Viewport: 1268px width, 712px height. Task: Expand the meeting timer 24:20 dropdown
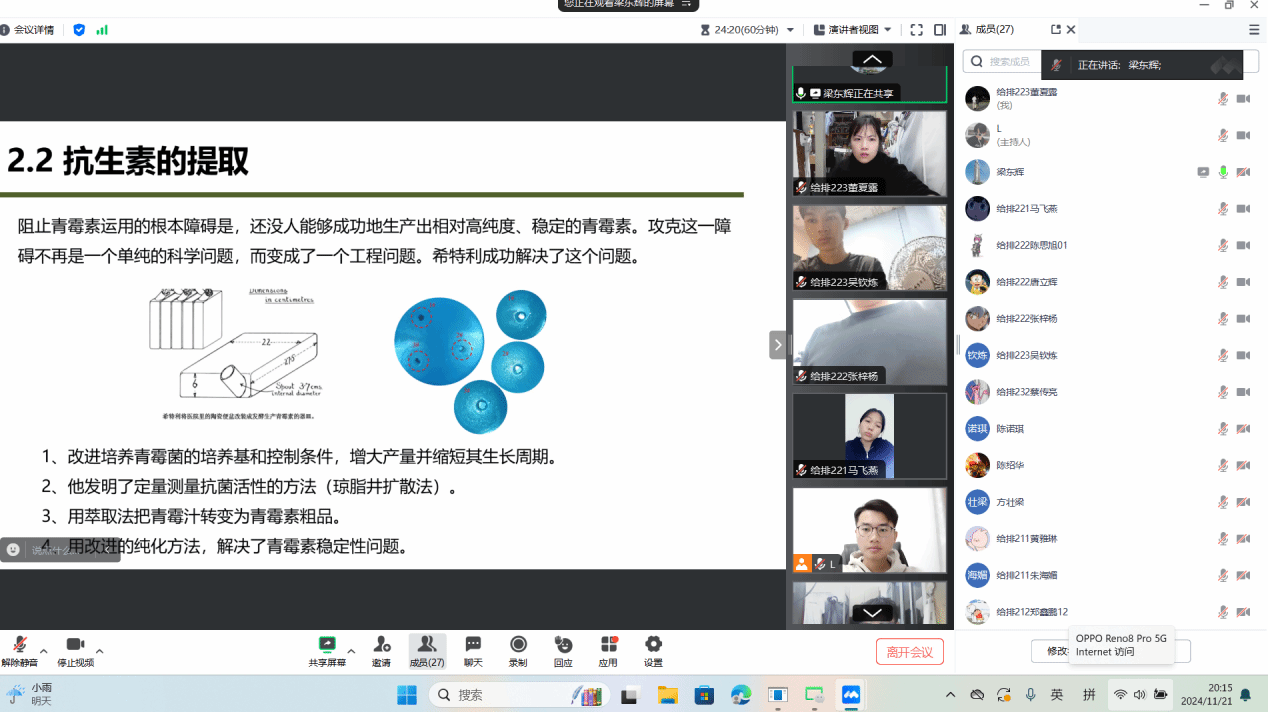point(790,30)
